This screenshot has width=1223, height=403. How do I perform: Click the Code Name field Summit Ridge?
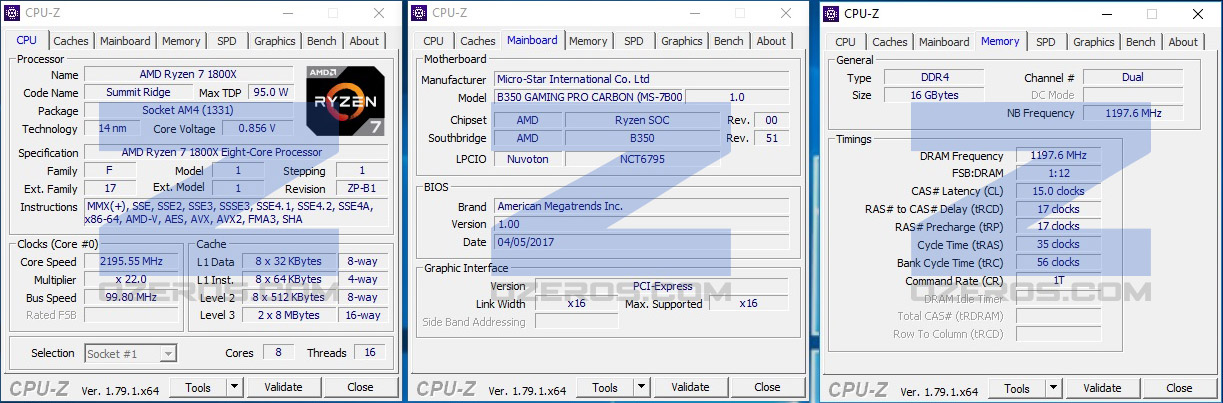(138, 92)
